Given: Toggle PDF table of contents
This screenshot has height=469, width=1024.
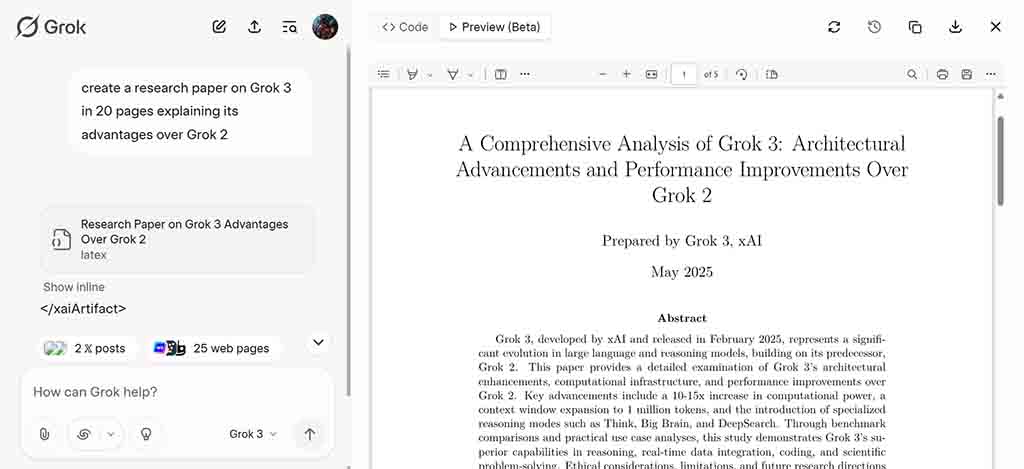Looking at the screenshot, I should pyautogui.click(x=384, y=74).
